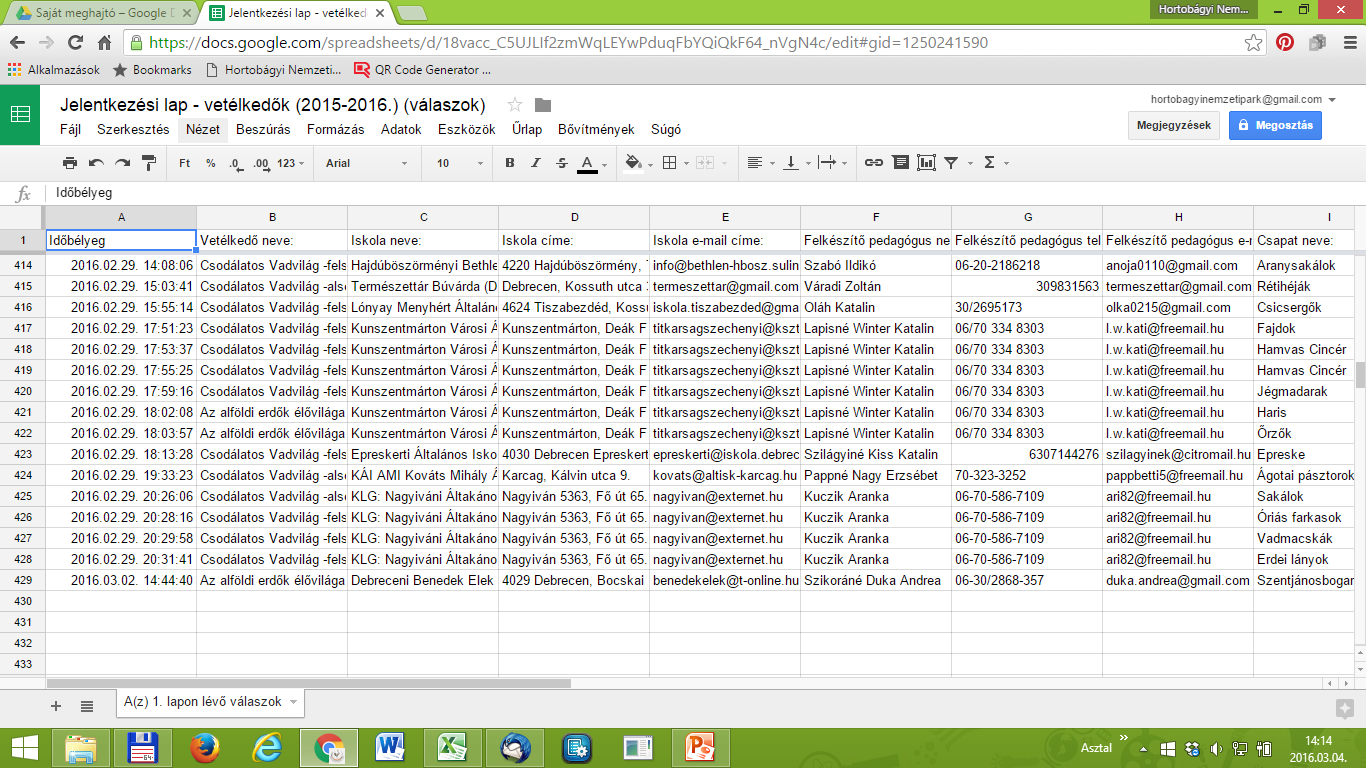Click the Explore icon at bottom right
Screen dimensions: 1366x768
point(1344,708)
